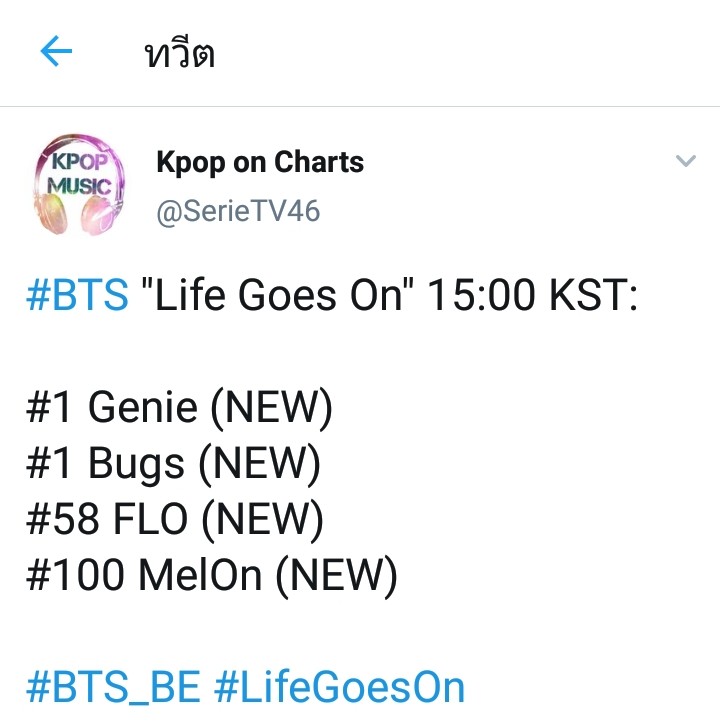Screen dimensions: 720x725
Task: Open the Kpop on Charts profile name
Action: (x=260, y=162)
